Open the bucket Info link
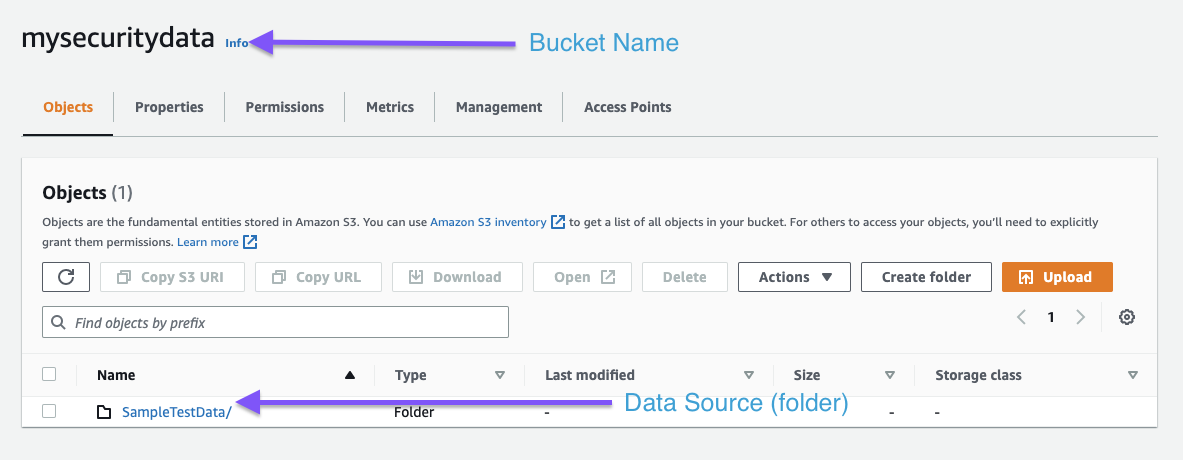Image resolution: width=1183 pixels, height=460 pixels. [237, 43]
